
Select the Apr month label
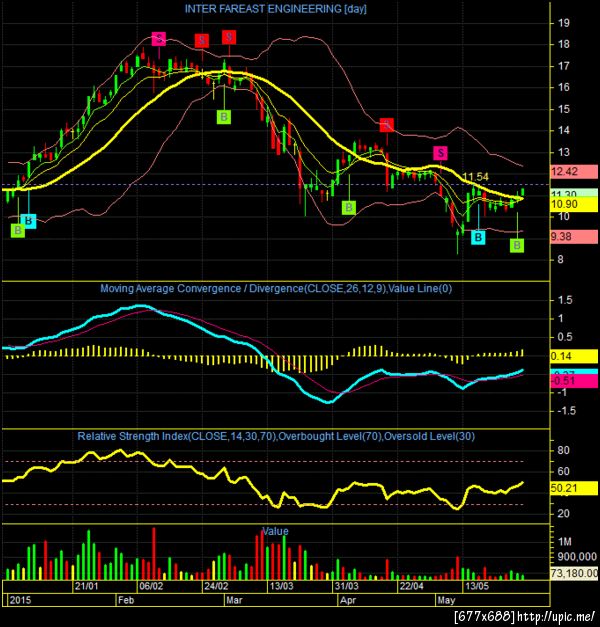pos(348,600)
